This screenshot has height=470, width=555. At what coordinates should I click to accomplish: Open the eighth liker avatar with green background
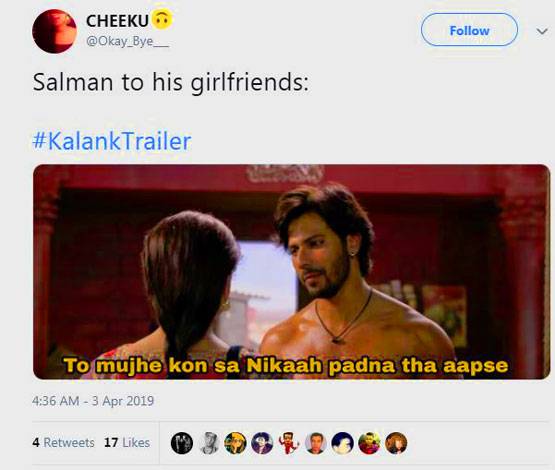pos(370,443)
